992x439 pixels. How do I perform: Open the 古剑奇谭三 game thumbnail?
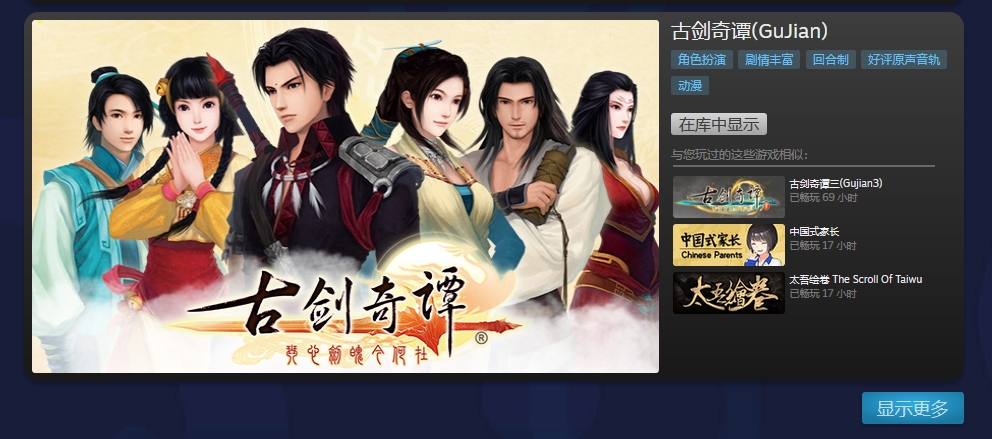pyautogui.click(x=729, y=197)
